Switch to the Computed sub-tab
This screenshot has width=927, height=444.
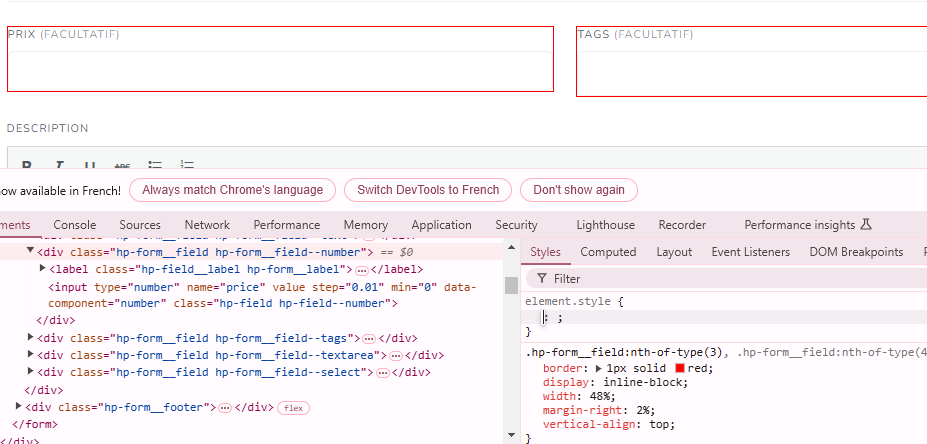(x=608, y=252)
